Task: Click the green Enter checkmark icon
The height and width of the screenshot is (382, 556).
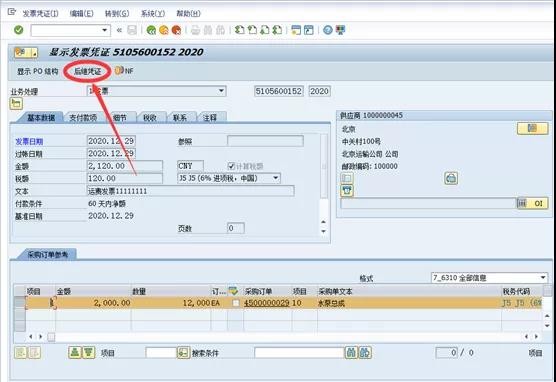Action: pyautogui.click(x=18, y=30)
